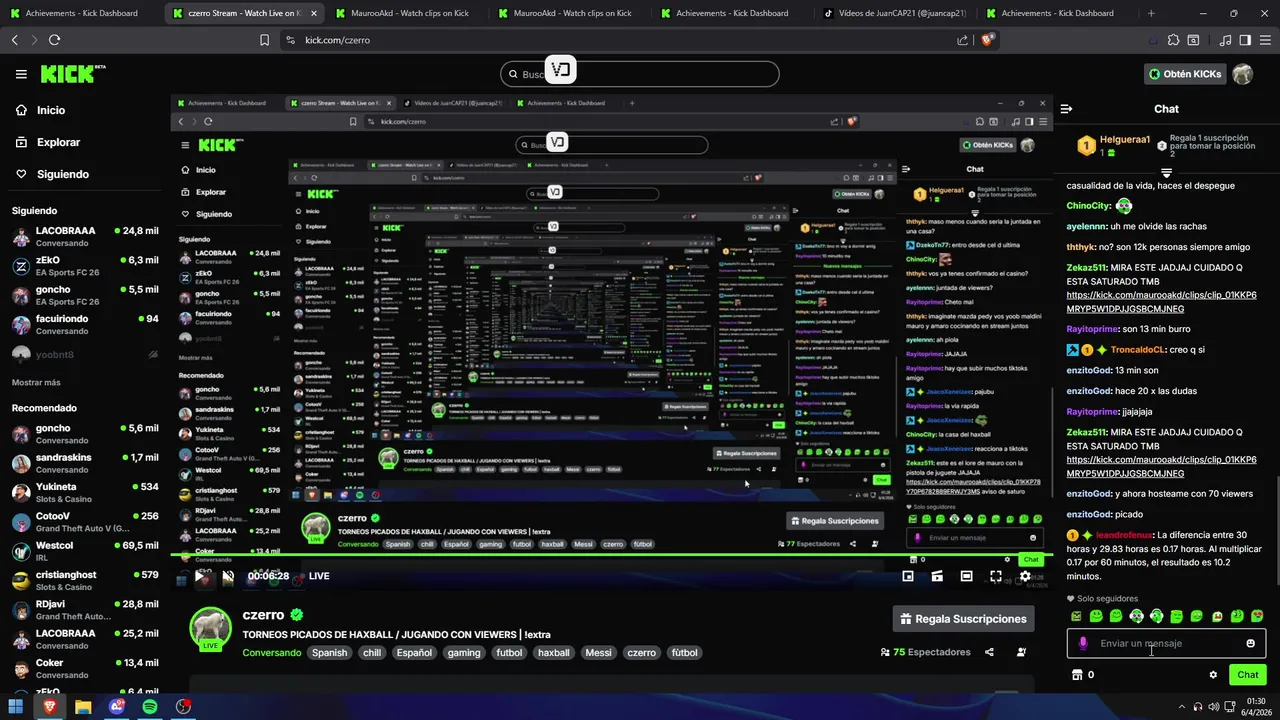Go to Inicio in Kick sidebar
1280x720 pixels.
(40, 110)
